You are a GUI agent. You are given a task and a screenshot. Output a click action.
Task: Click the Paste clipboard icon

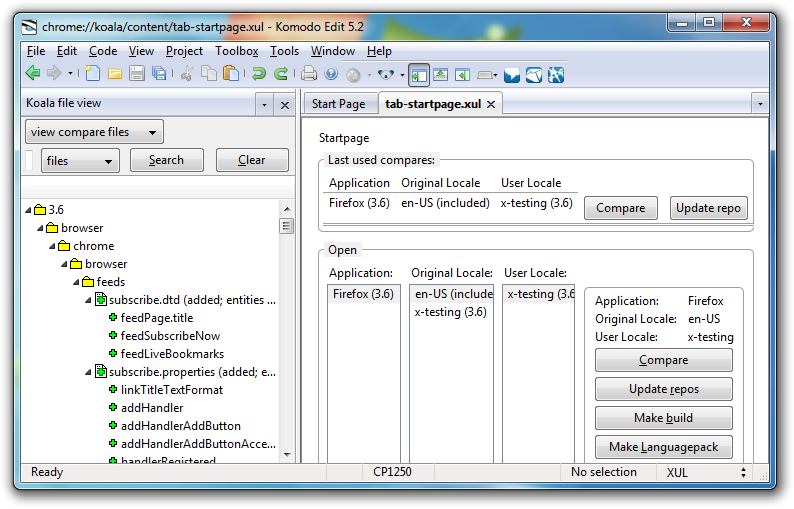[x=231, y=74]
